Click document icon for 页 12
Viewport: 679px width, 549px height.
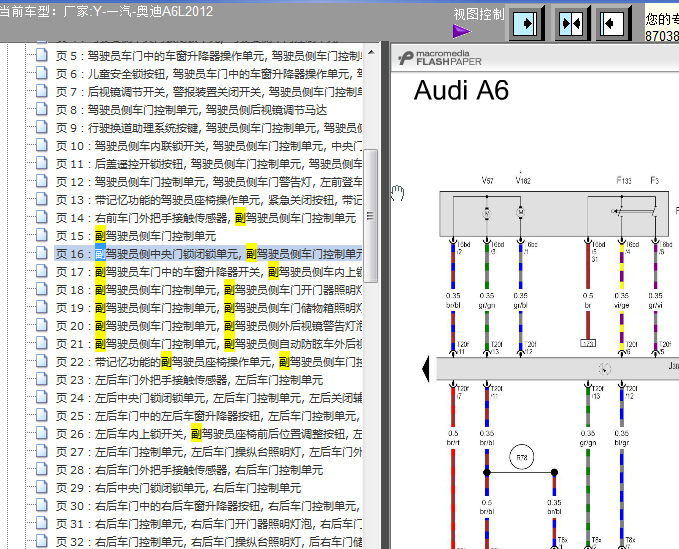click(x=42, y=181)
